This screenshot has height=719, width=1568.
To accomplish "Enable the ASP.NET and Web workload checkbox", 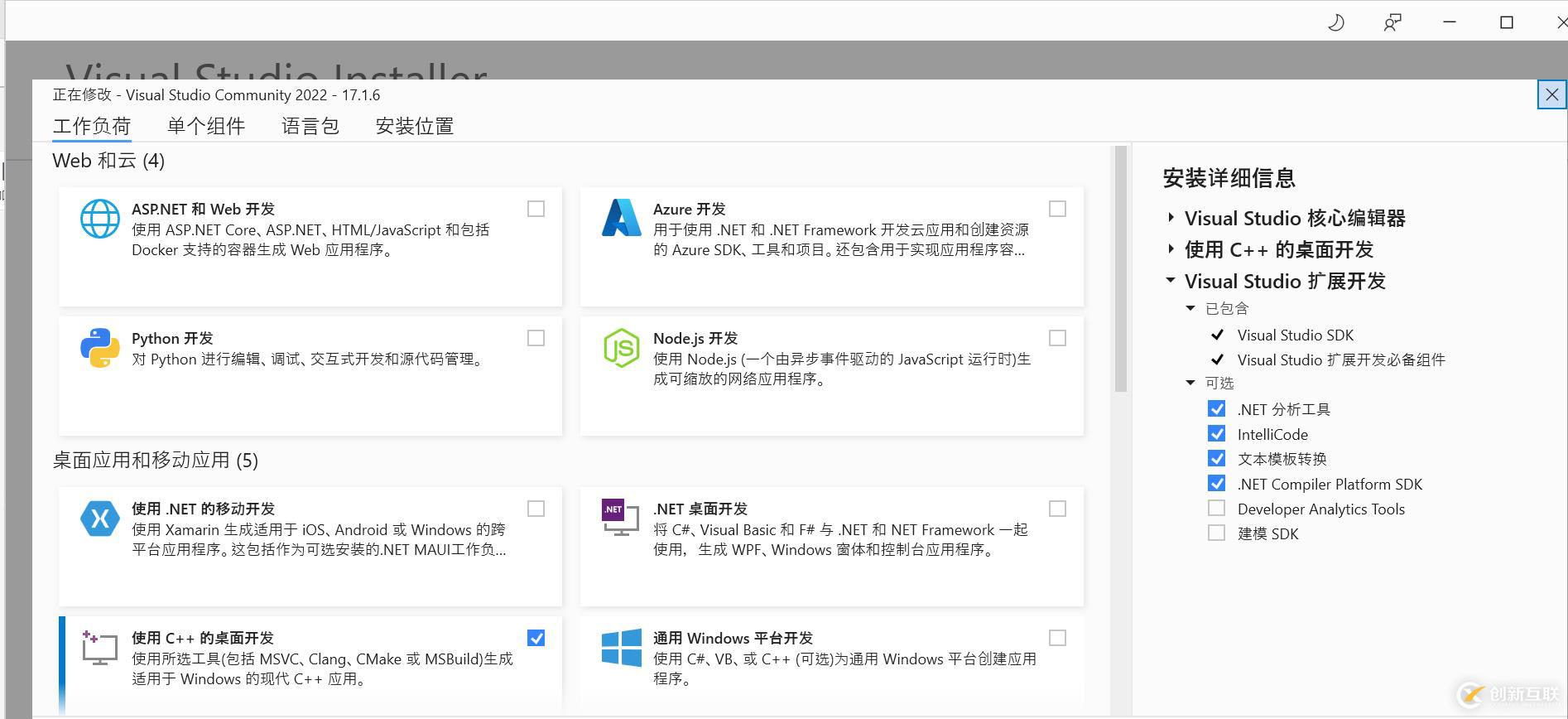I will point(536,209).
